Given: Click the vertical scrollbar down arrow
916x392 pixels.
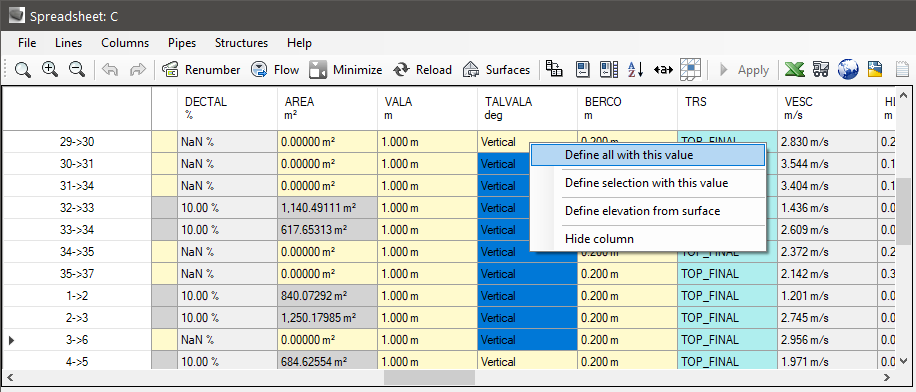Looking at the screenshot, I should (903, 361).
